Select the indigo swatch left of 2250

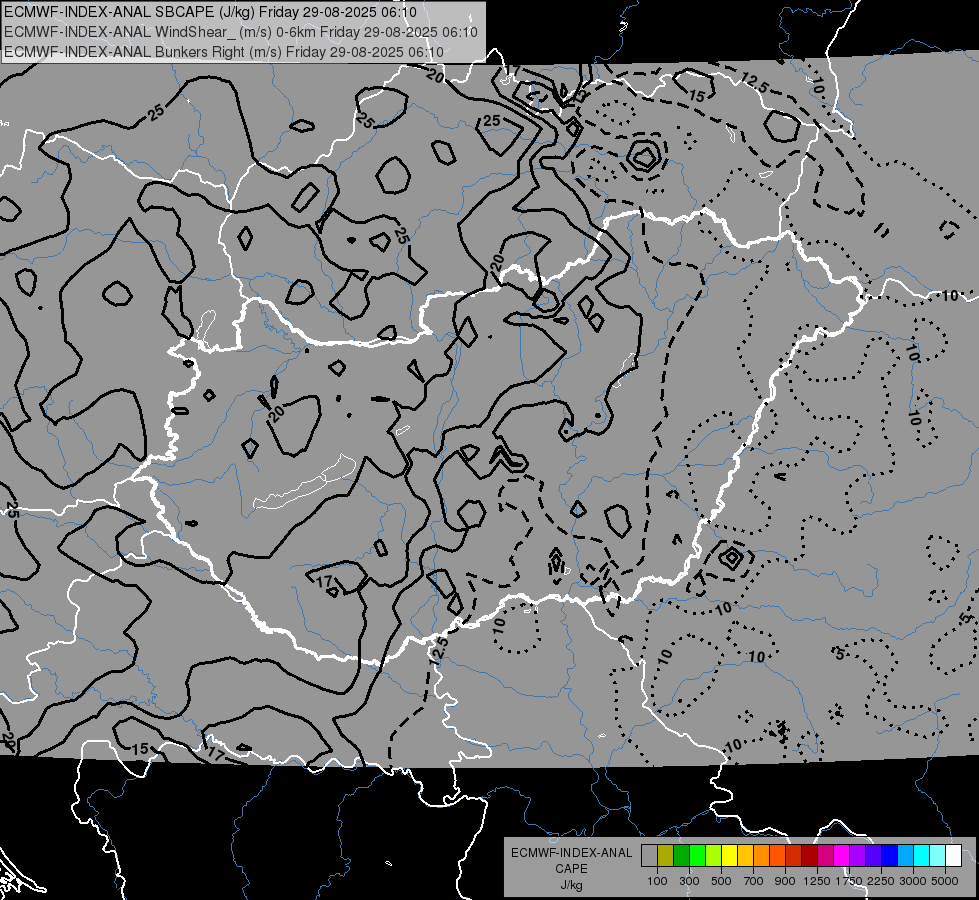pos(873,856)
